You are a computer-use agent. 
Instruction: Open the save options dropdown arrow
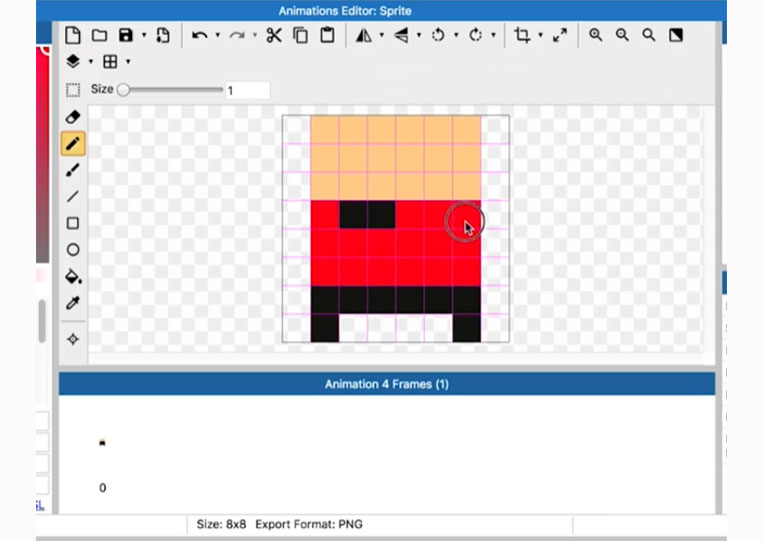pyautogui.click(x=144, y=35)
